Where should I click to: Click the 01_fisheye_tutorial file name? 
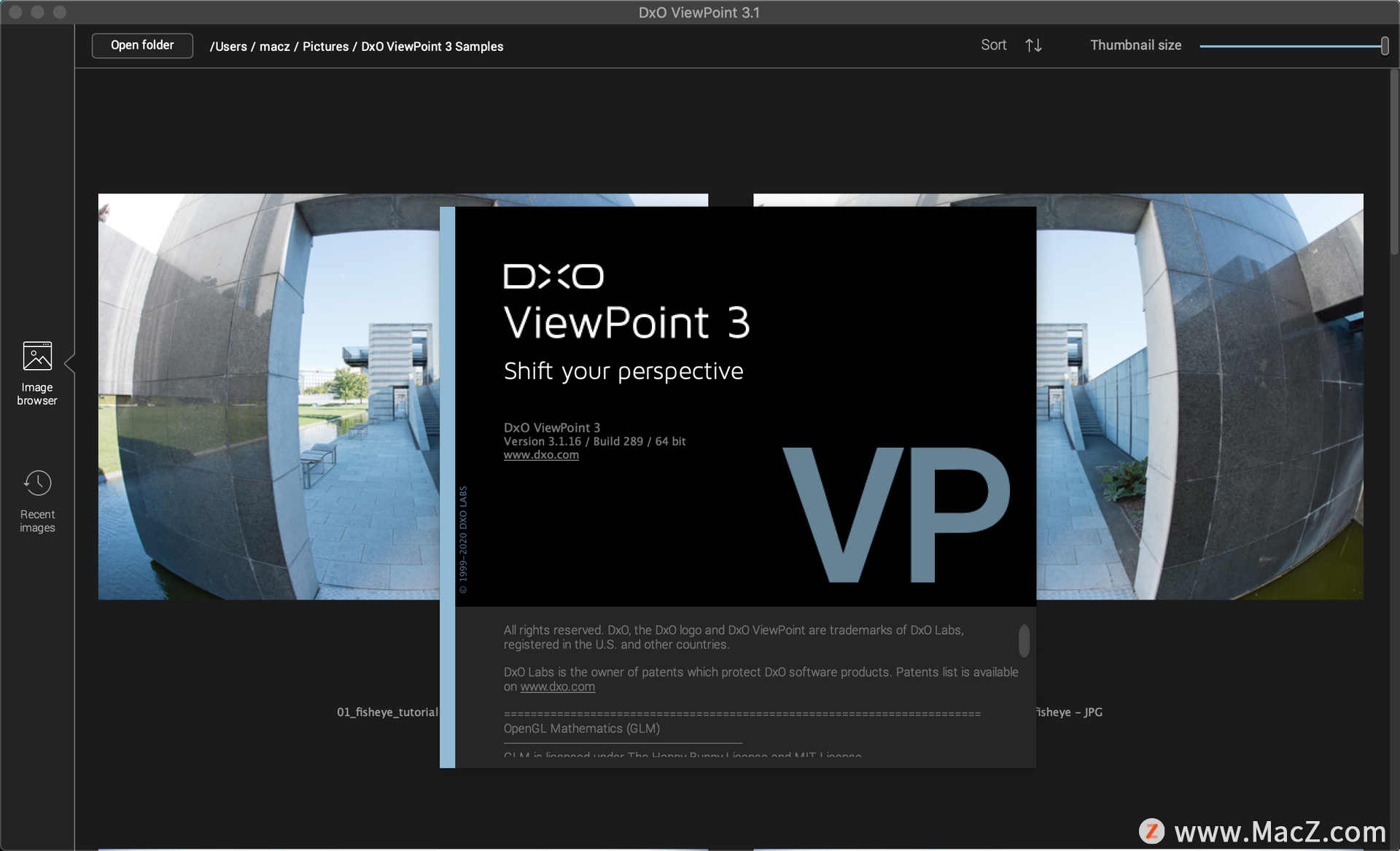(387, 712)
